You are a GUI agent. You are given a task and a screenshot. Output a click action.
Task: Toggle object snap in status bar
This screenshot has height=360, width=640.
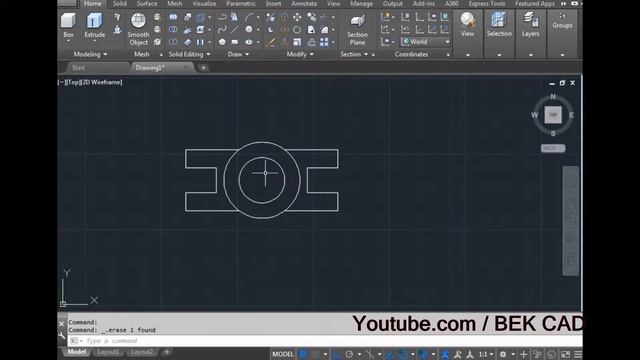pyautogui.click(x=402, y=354)
